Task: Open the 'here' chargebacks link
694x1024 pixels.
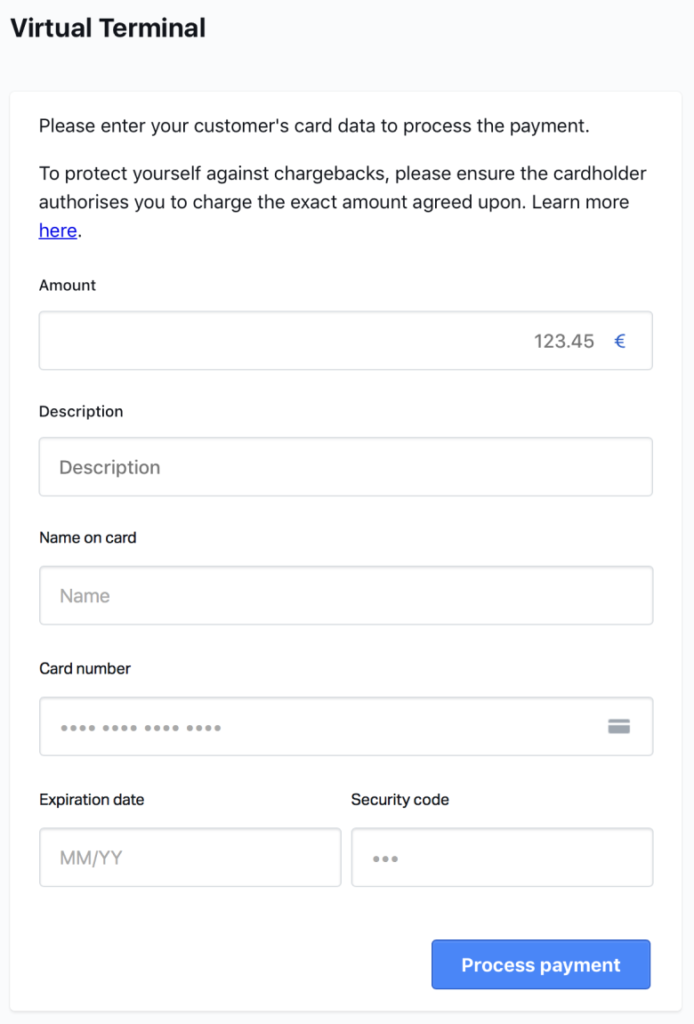Action: [x=58, y=231]
